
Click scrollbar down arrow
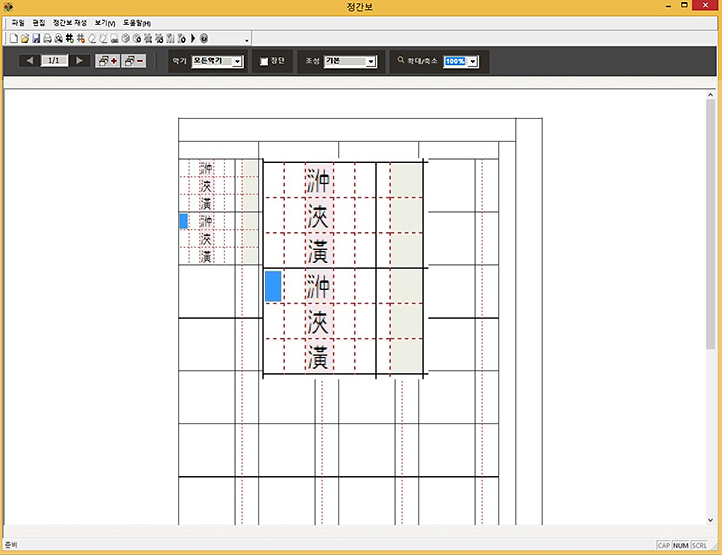(x=710, y=520)
